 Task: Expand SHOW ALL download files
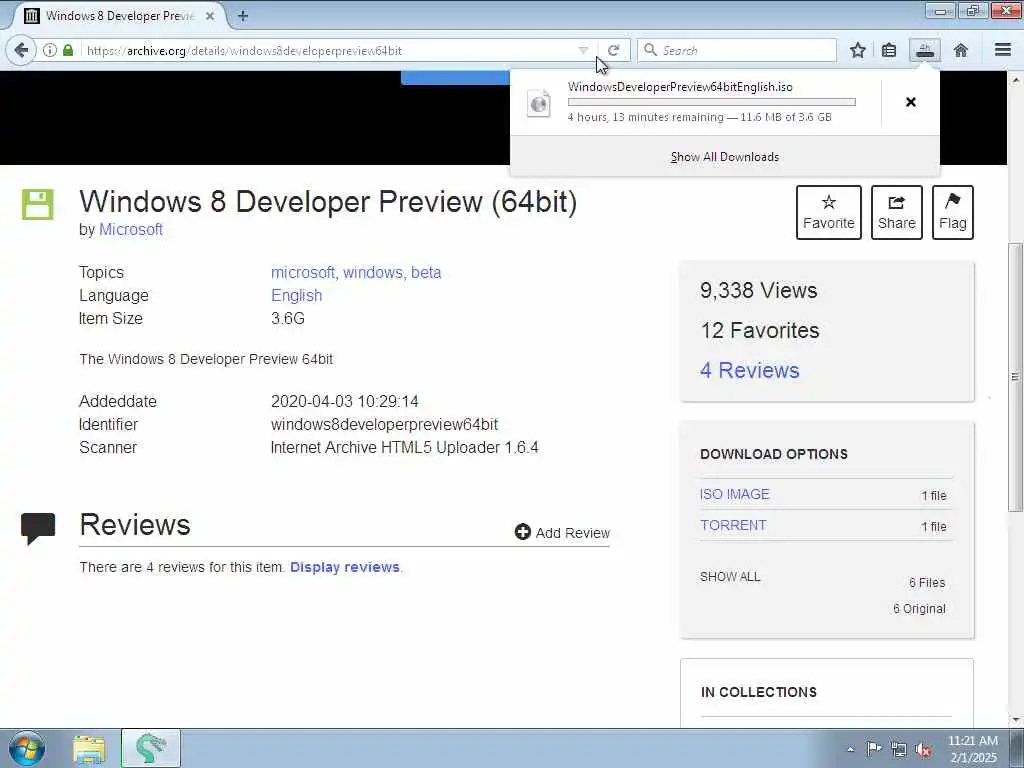click(x=730, y=577)
